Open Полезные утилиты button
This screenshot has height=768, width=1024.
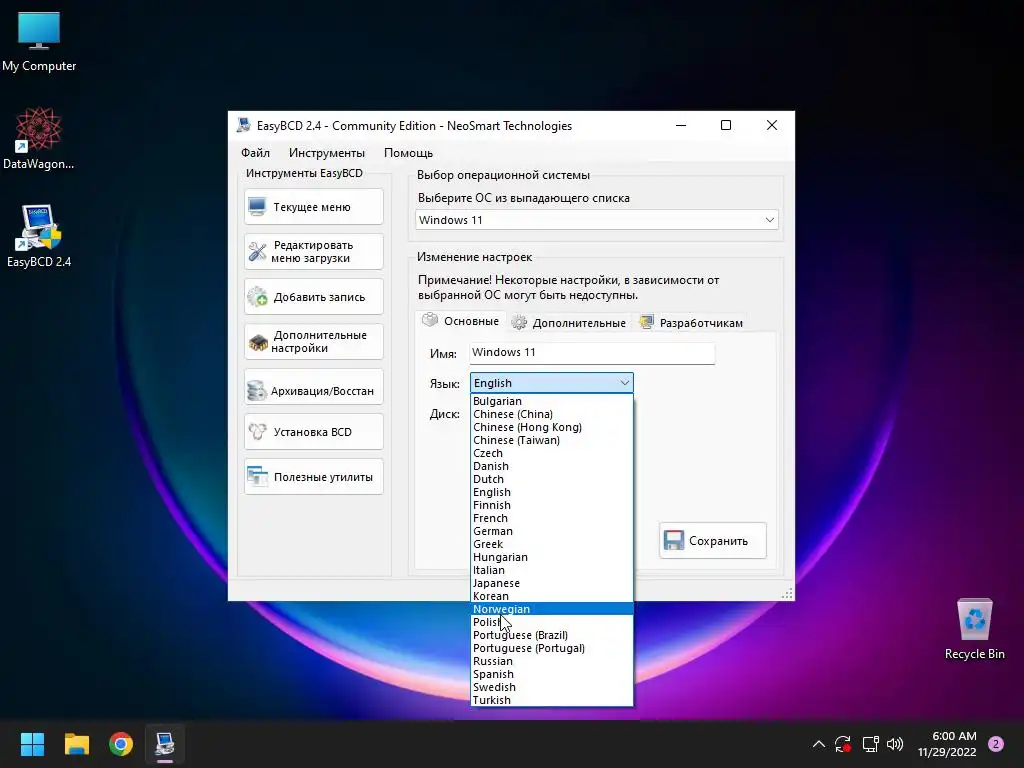click(314, 477)
